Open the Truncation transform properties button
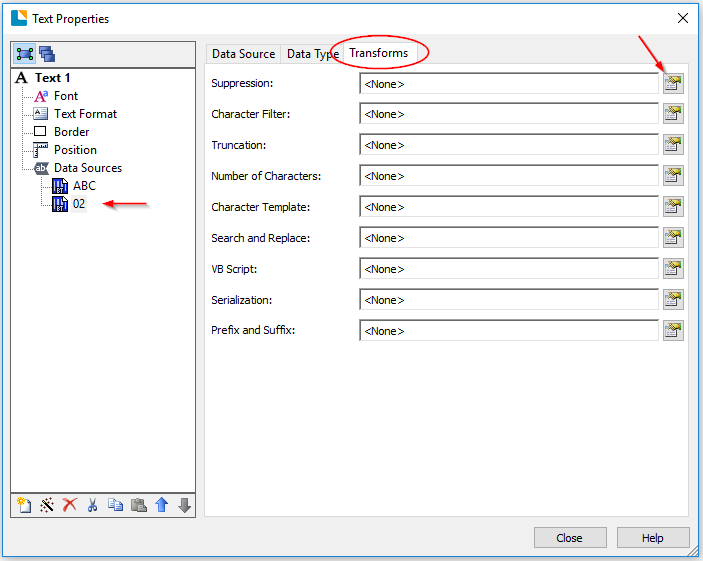The height and width of the screenshot is (561, 703). [673, 145]
